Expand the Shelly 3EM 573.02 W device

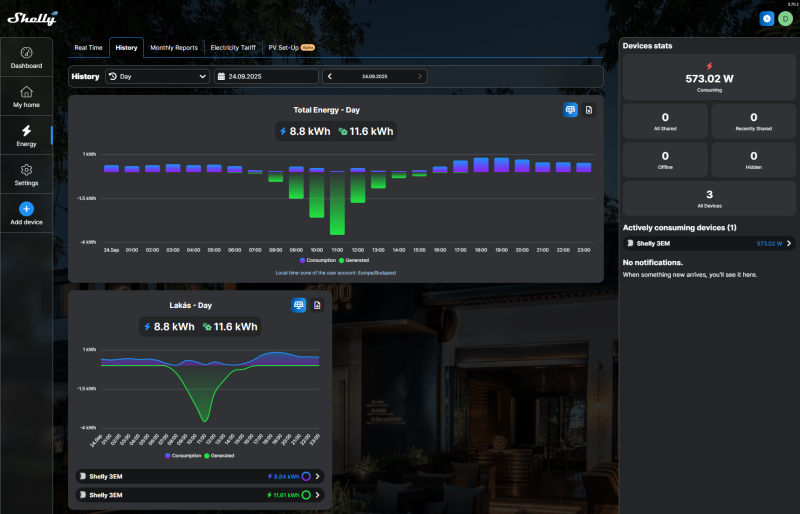(x=709, y=243)
